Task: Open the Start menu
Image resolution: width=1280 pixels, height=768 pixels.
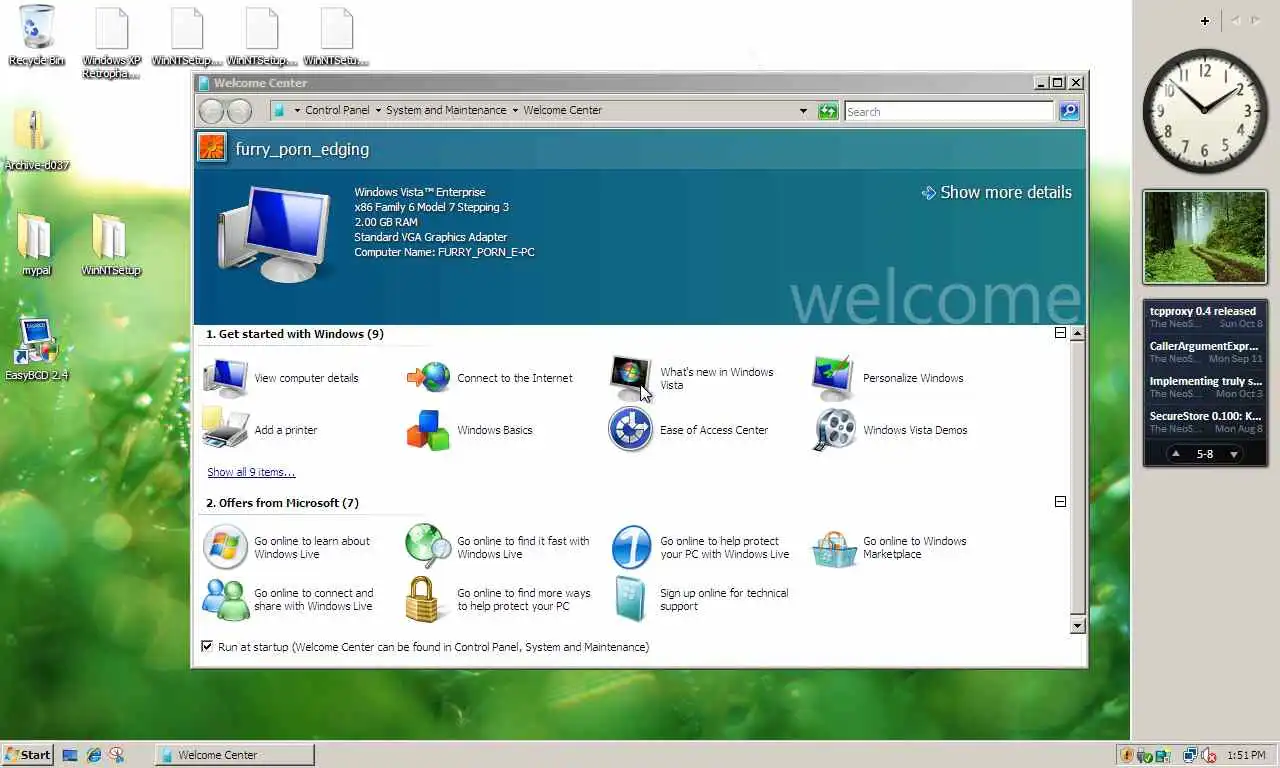Action: 27,755
